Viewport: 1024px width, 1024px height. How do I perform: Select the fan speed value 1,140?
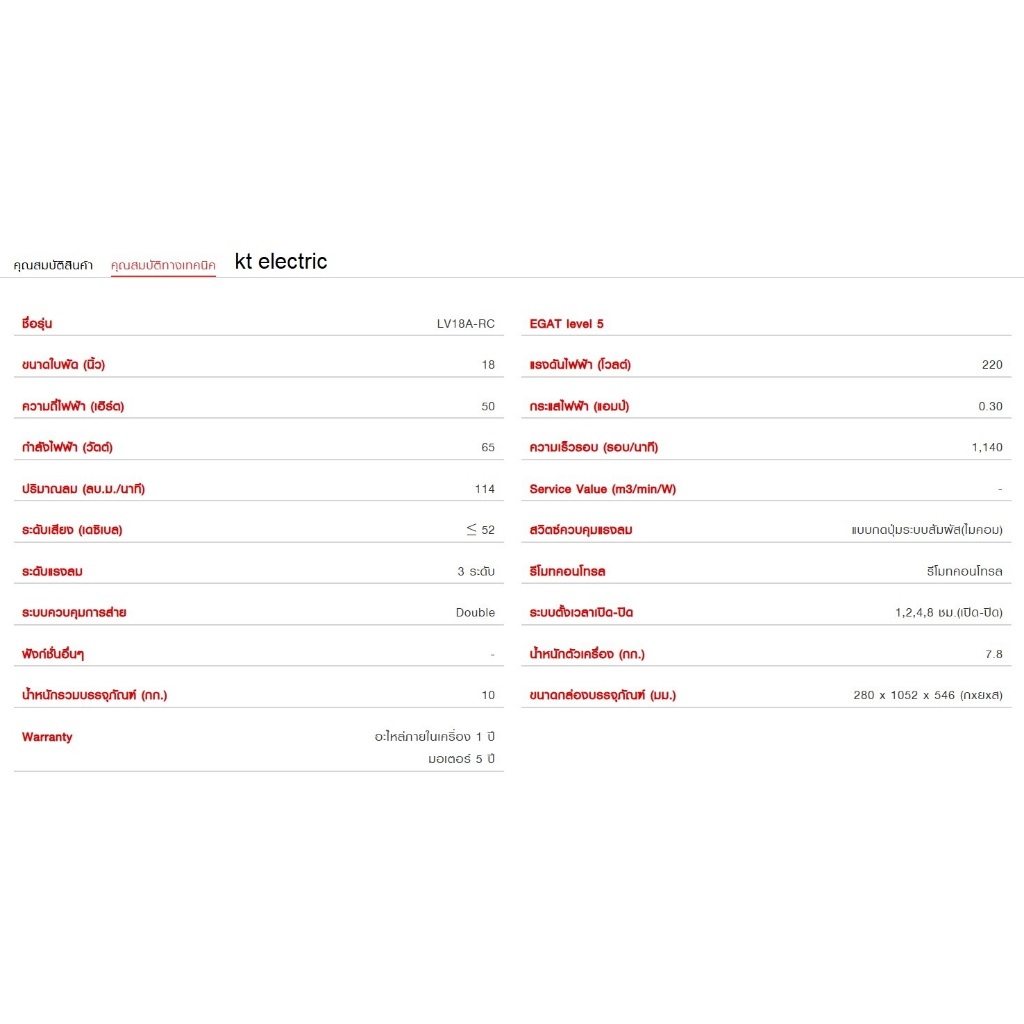coord(986,447)
